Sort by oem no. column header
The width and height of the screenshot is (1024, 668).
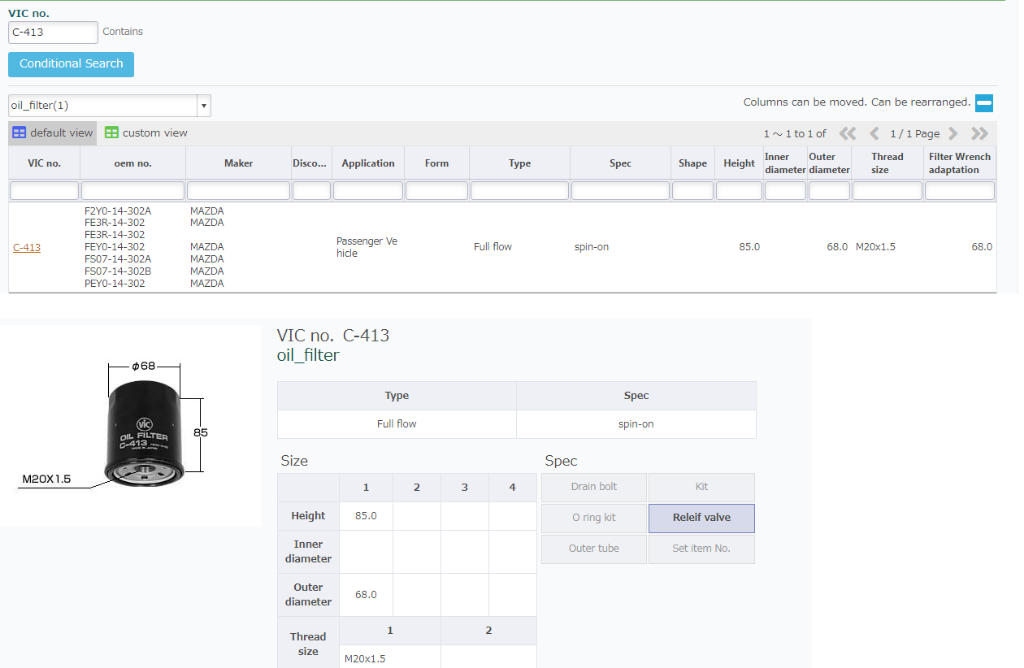(133, 163)
